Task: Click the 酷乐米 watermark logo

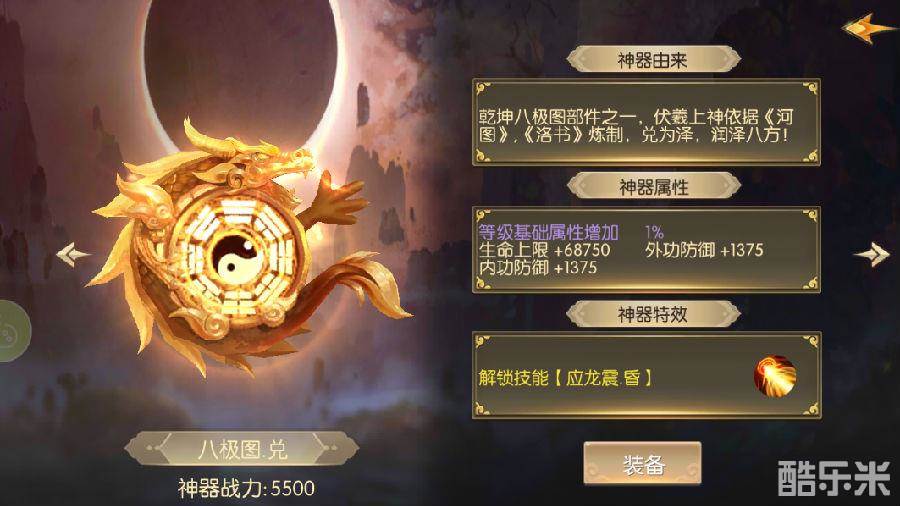Action: (835, 477)
